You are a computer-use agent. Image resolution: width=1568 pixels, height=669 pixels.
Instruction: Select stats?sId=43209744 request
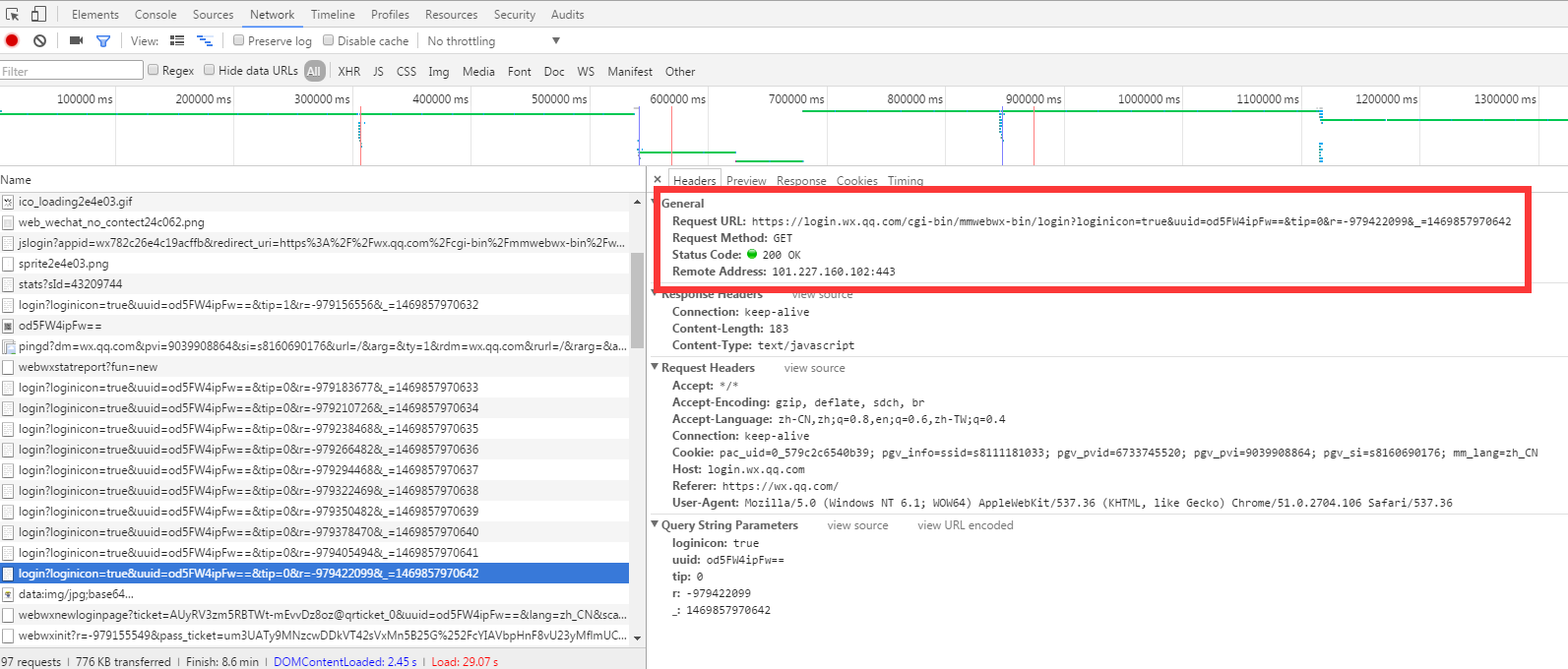tap(314, 284)
